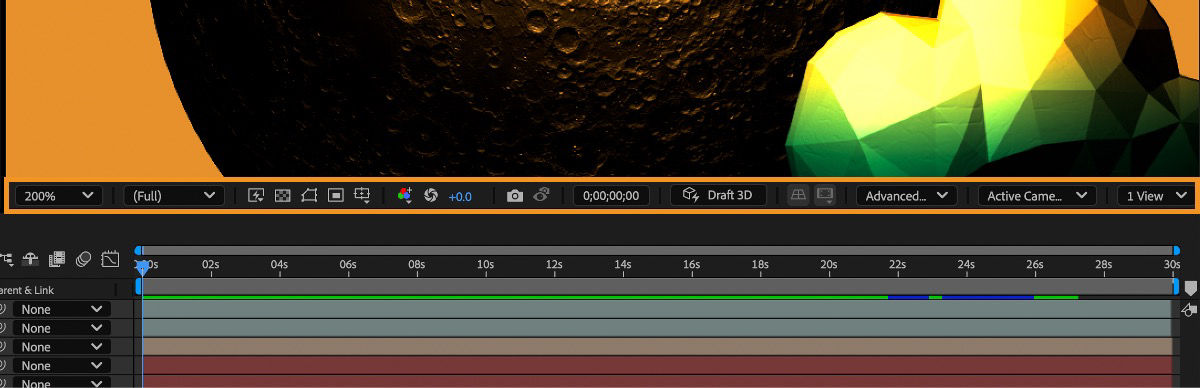The height and width of the screenshot is (388, 1200).
Task: Select the tan layer bar in timeline
Action: [656, 347]
